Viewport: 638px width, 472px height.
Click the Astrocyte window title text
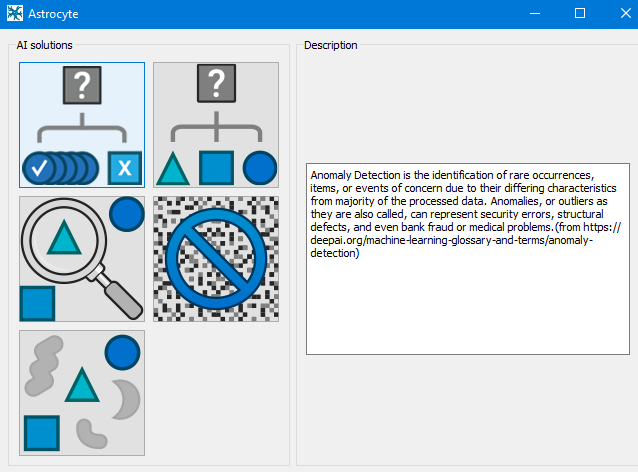(x=53, y=14)
